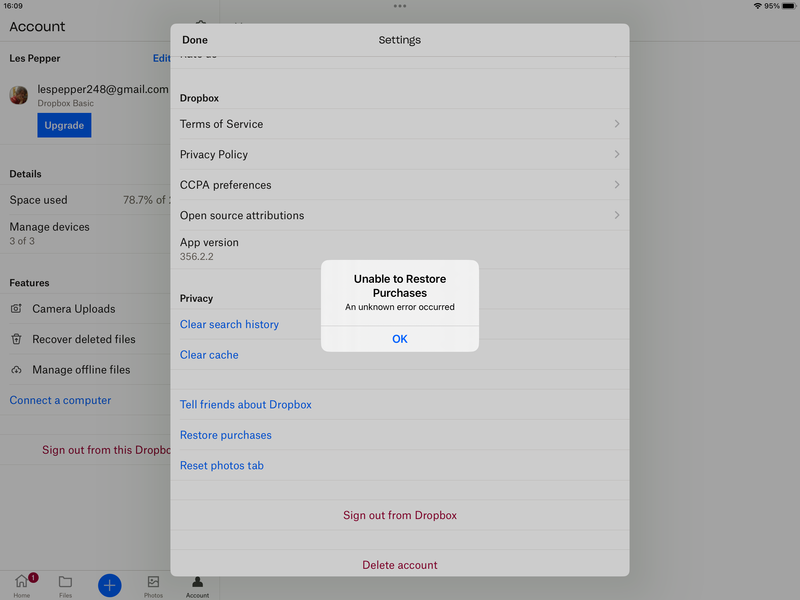Tap Sign out from this Dropbox in Account panel
This screenshot has height=600, width=800.
[106, 450]
